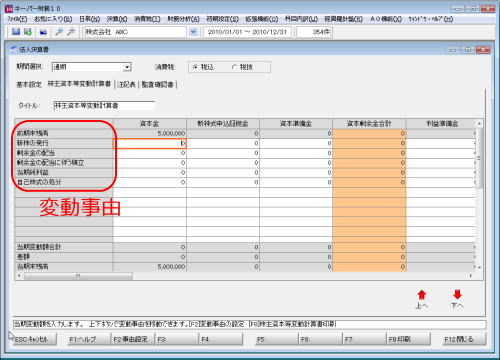Open the AO機能(X) menu

[386, 19]
